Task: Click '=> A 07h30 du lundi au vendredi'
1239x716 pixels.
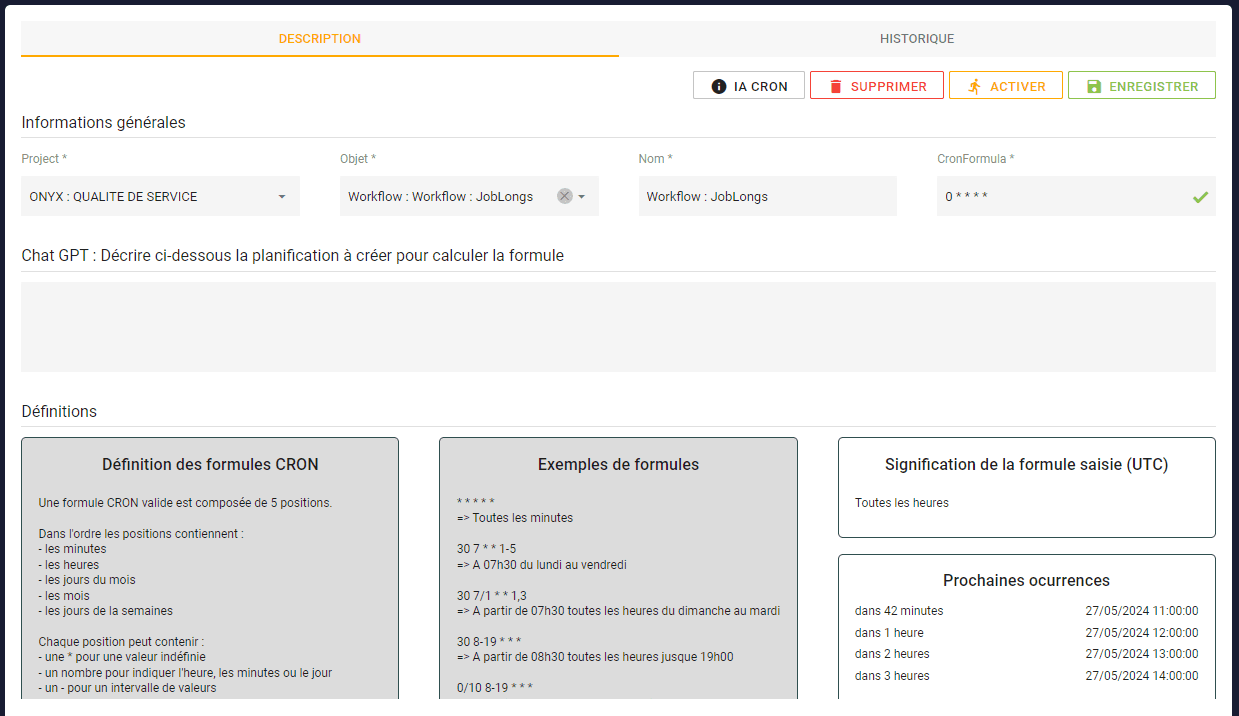Action: click(x=542, y=564)
